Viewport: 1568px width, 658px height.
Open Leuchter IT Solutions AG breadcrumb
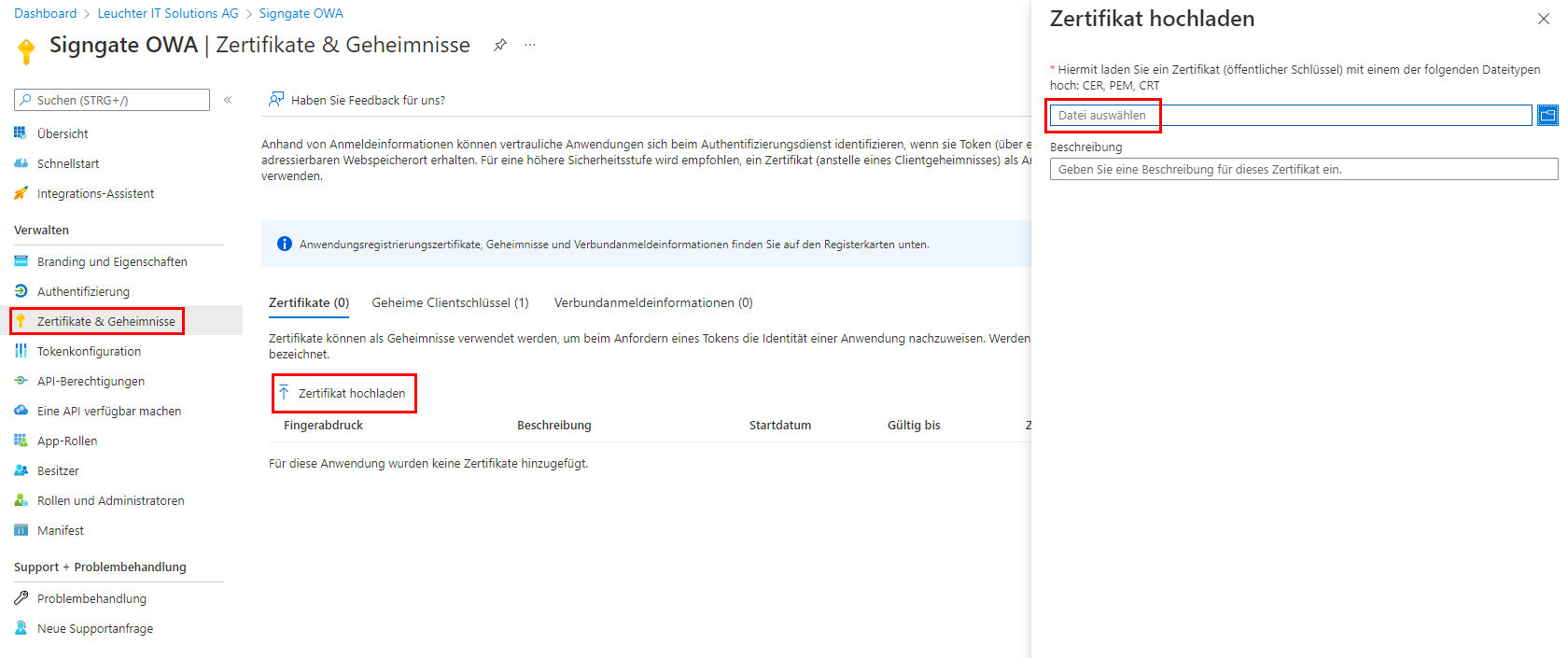(168, 13)
